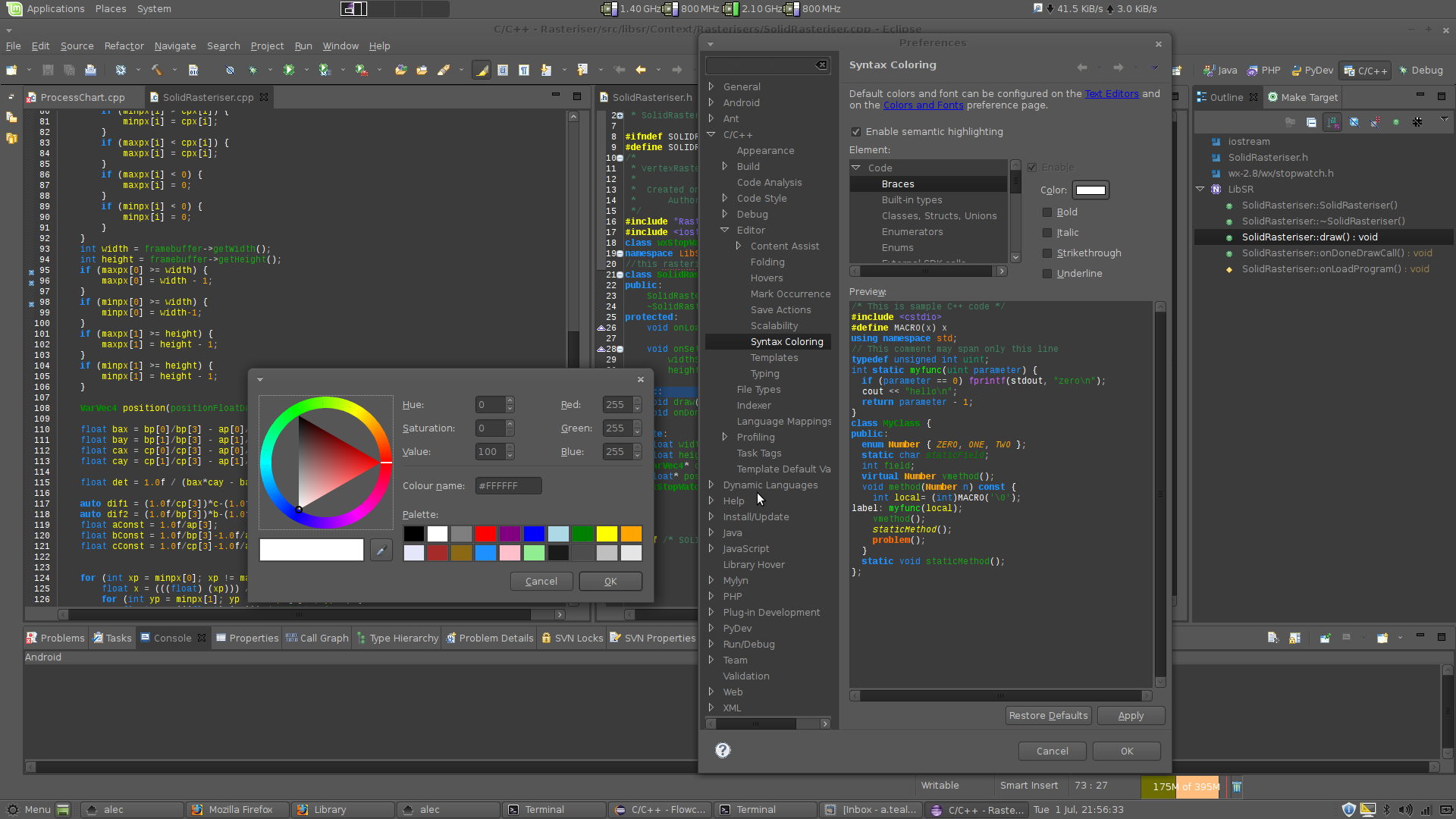Click the Outline View Menu triangle
Image resolution: width=1456 pixels, height=819 pixels.
tap(1444, 120)
